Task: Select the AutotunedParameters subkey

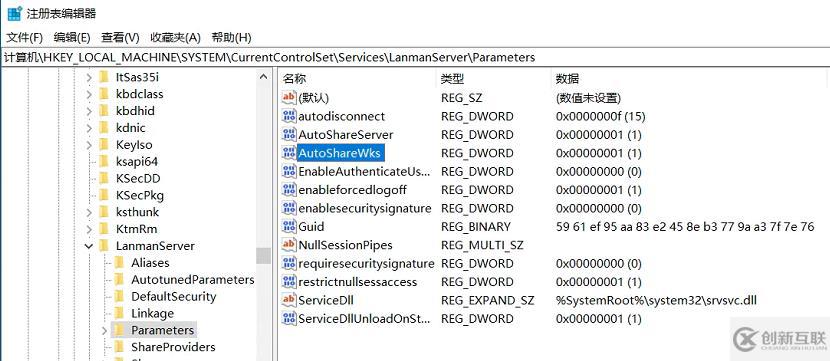Action: 193,279
